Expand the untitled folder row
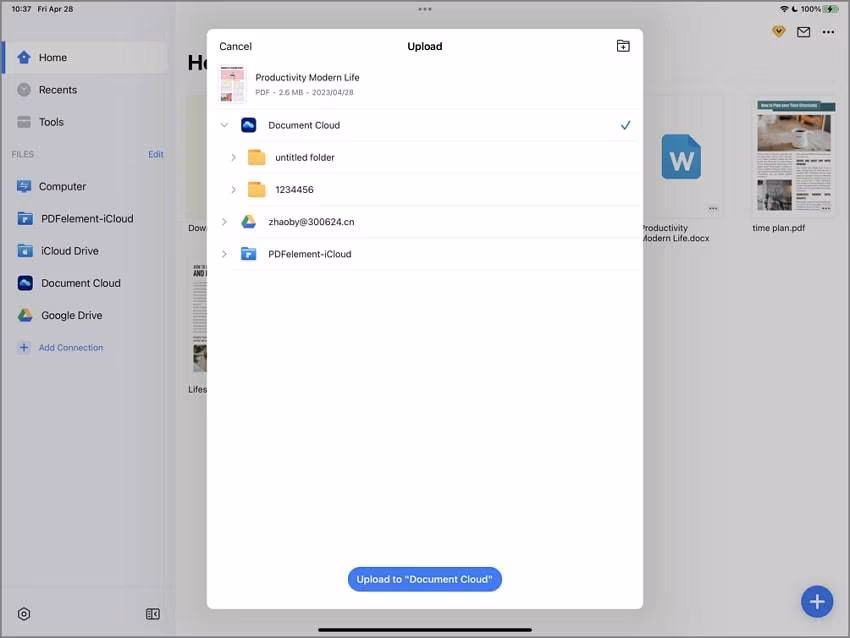This screenshot has width=850, height=638. point(234,158)
